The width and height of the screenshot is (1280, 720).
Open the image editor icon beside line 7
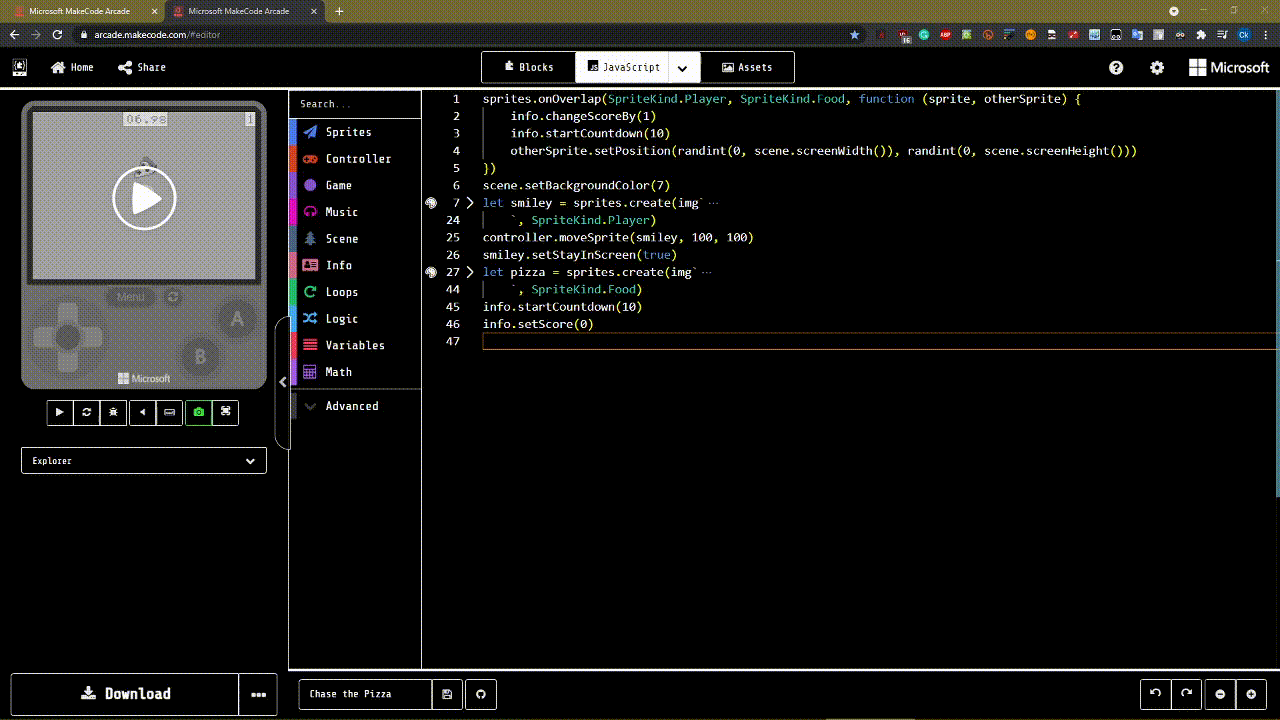(431, 203)
